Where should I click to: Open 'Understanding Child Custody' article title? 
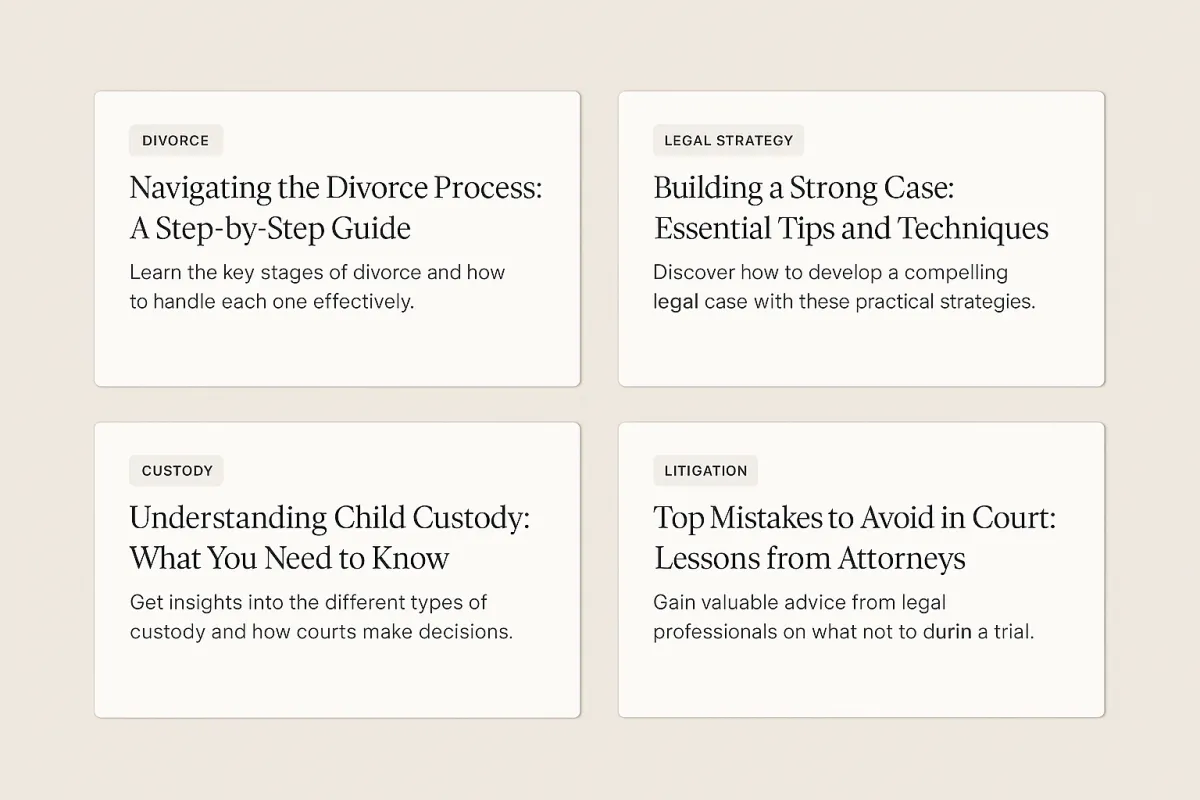point(329,518)
